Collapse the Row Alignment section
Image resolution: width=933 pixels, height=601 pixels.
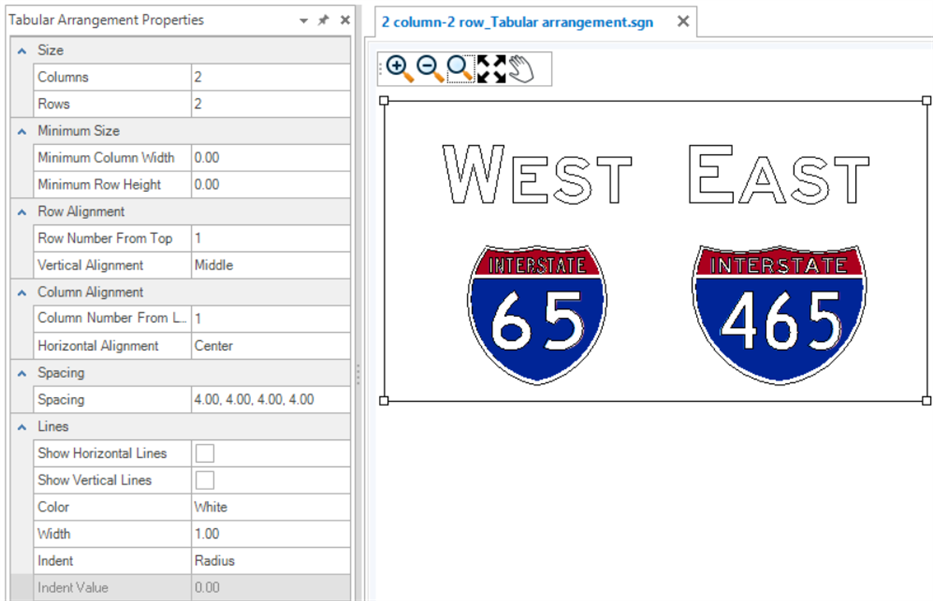pos(22,212)
